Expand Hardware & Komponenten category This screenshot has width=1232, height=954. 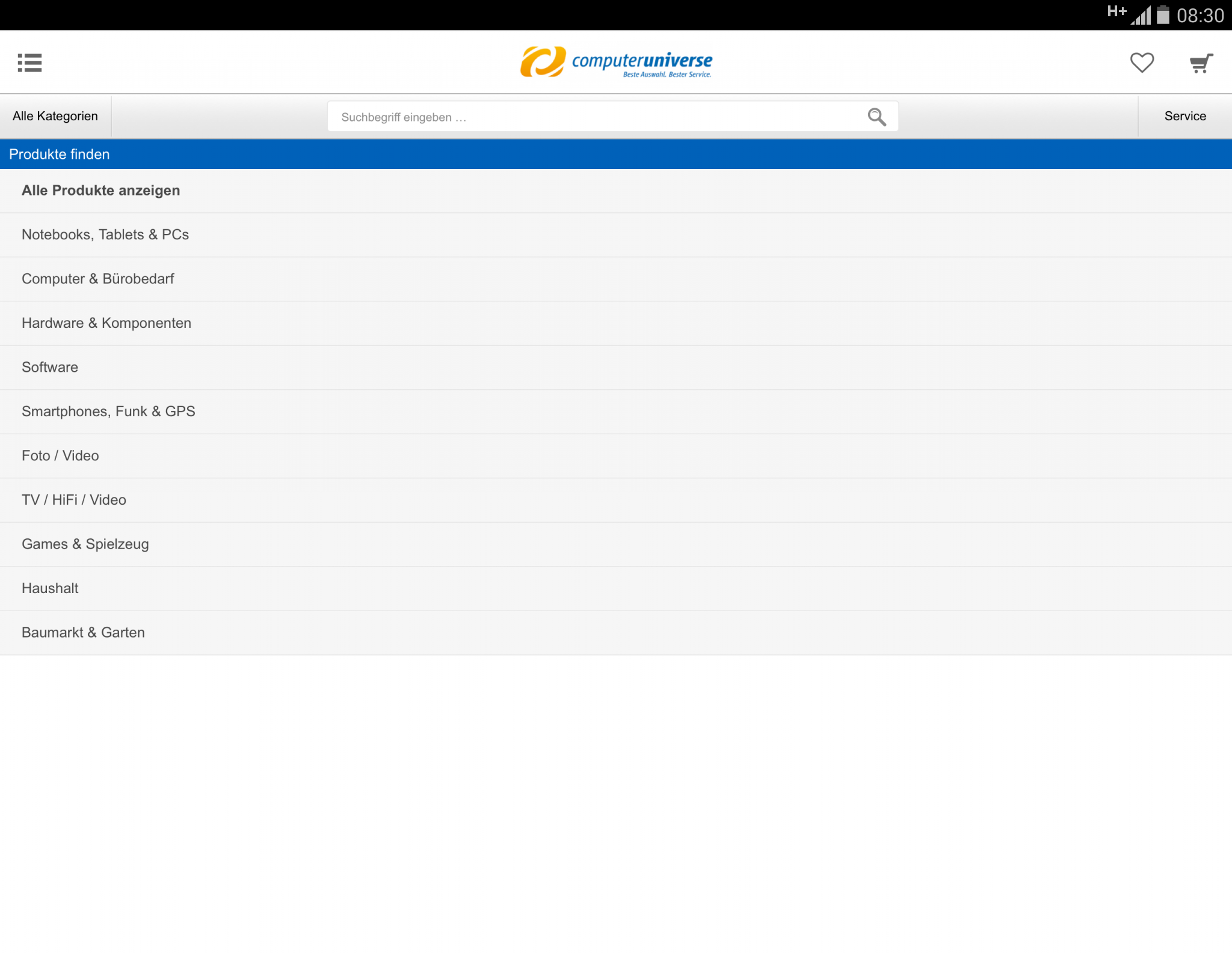(106, 323)
